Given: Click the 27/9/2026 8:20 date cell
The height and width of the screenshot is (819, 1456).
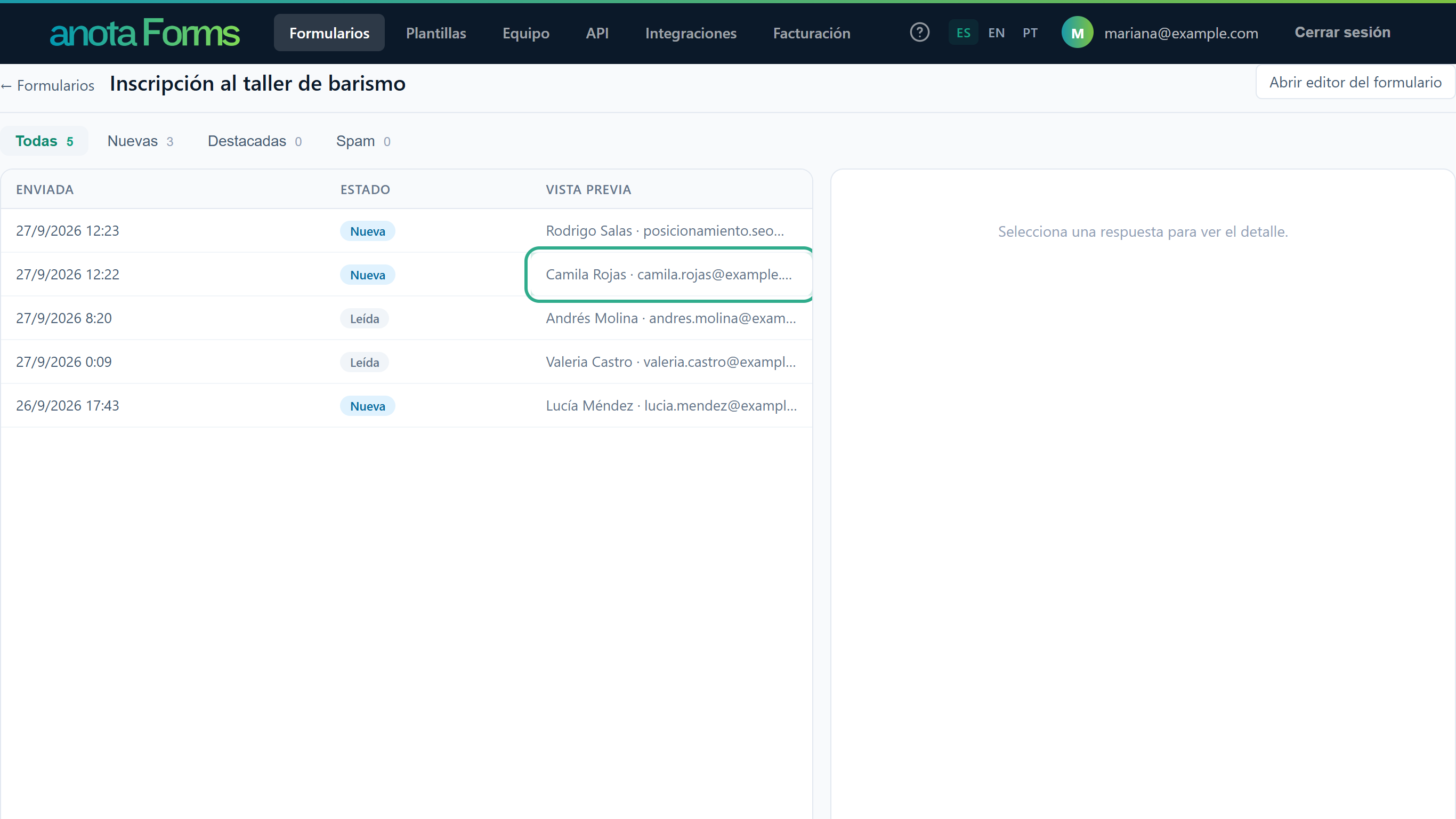Looking at the screenshot, I should point(64,318).
